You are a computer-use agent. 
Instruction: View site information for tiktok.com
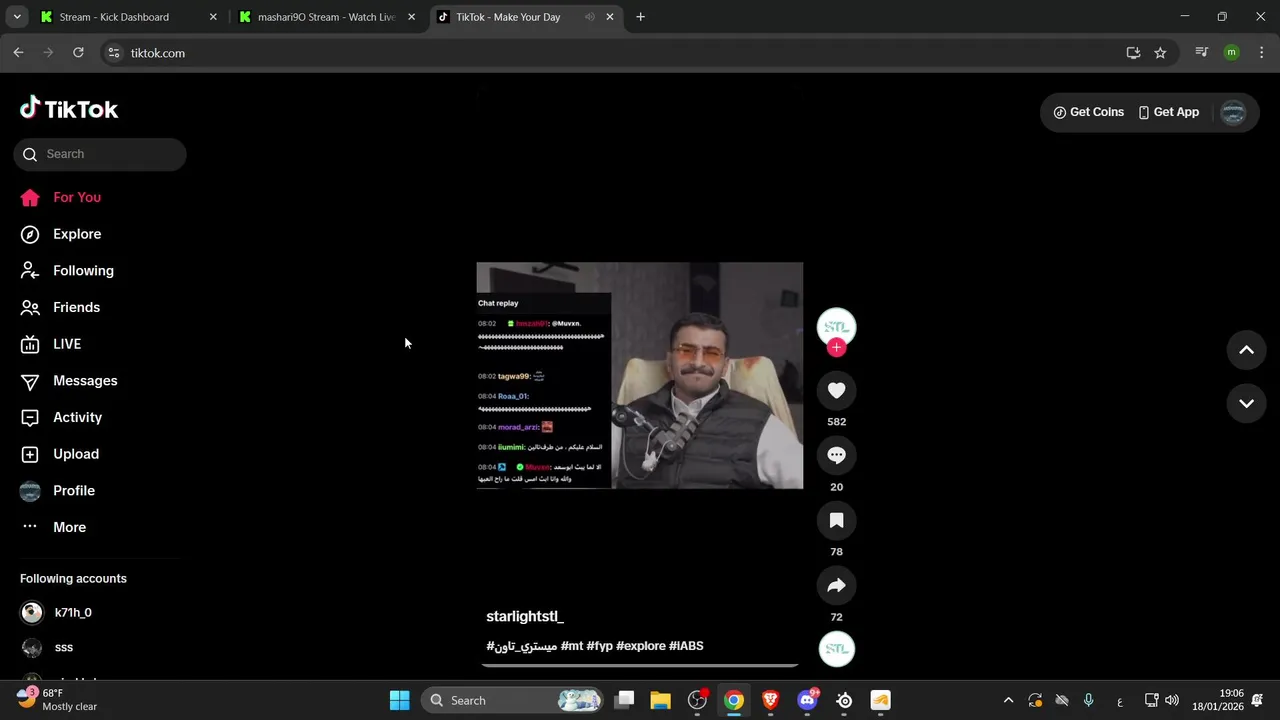(x=114, y=53)
